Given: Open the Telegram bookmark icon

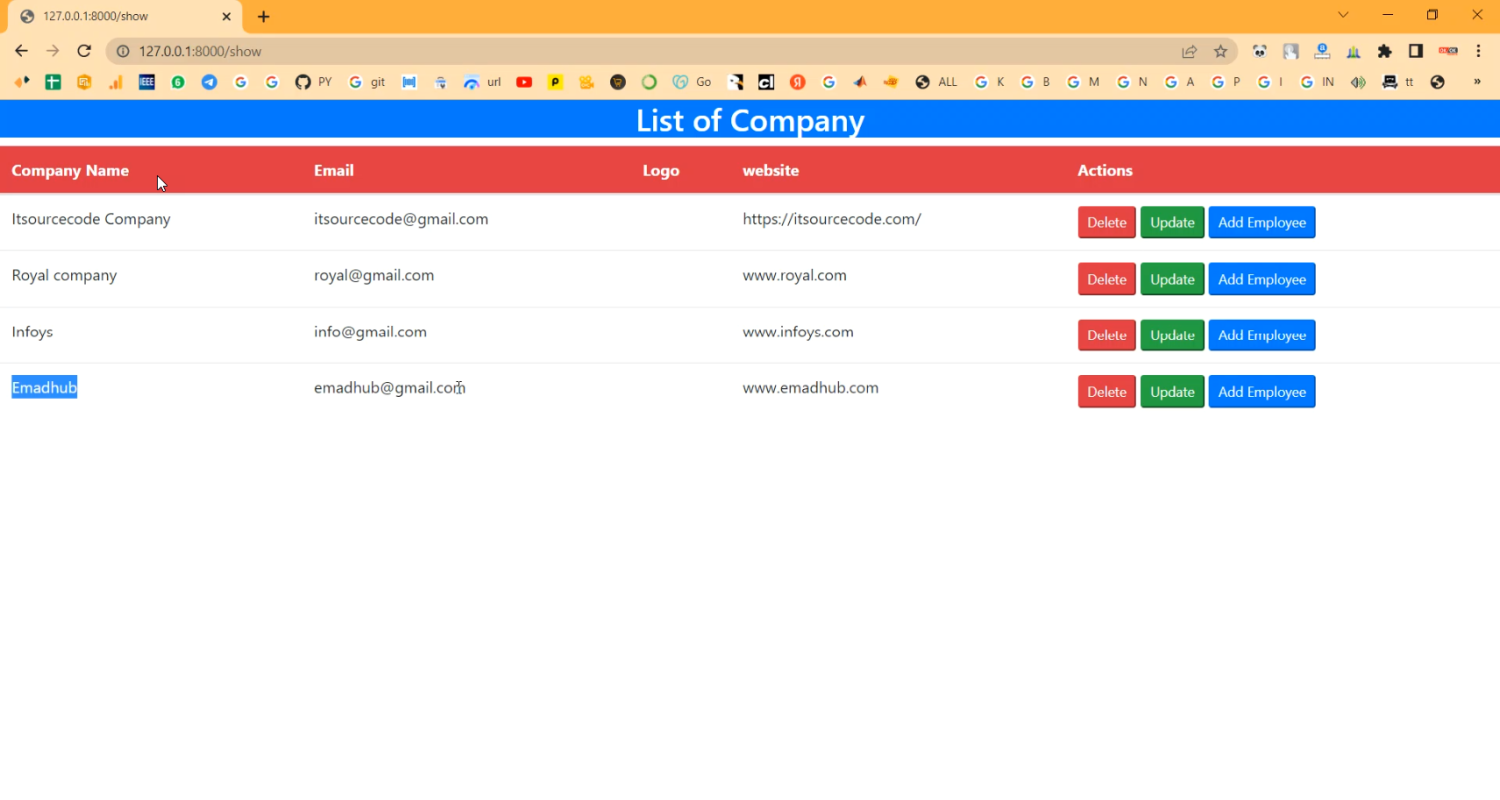Looking at the screenshot, I should coord(209,82).
